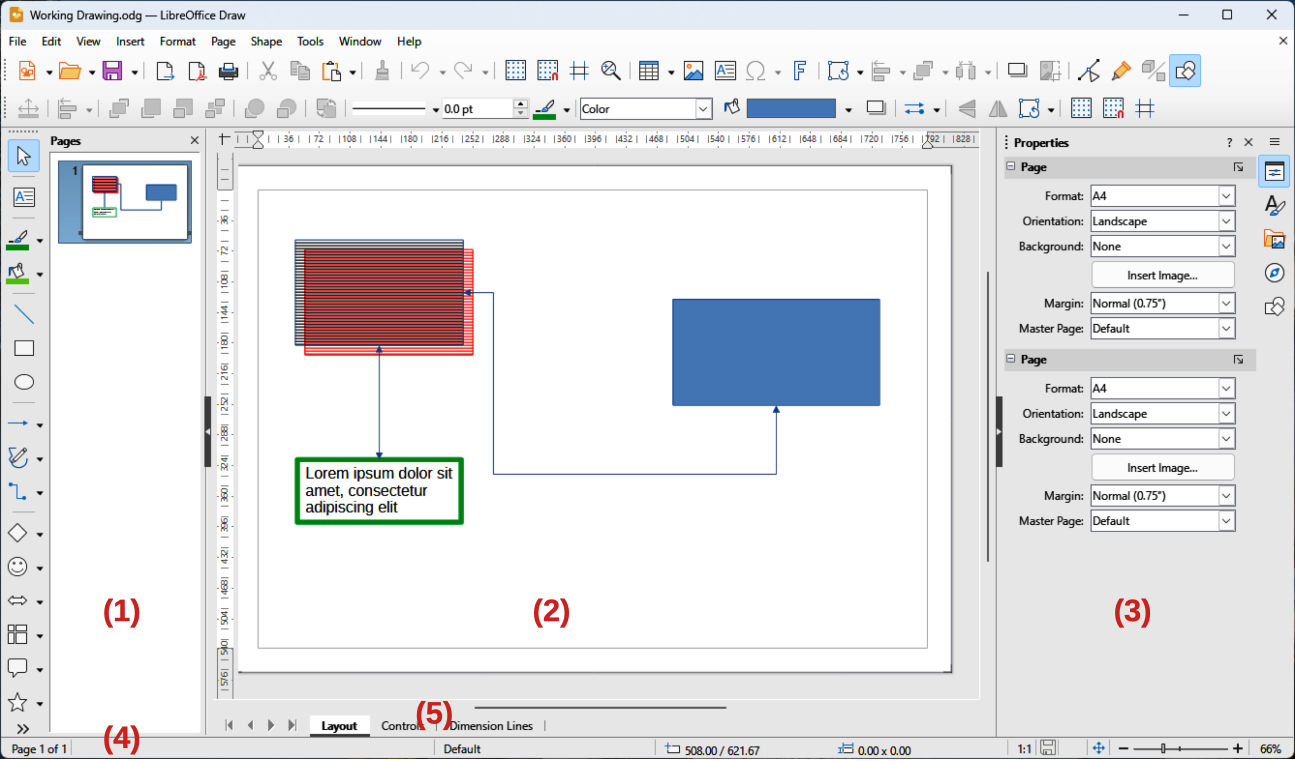1295x761 pixels.
Task: Toggle Extrusion on the standard toolbar
Action: tap(1153, 71)
